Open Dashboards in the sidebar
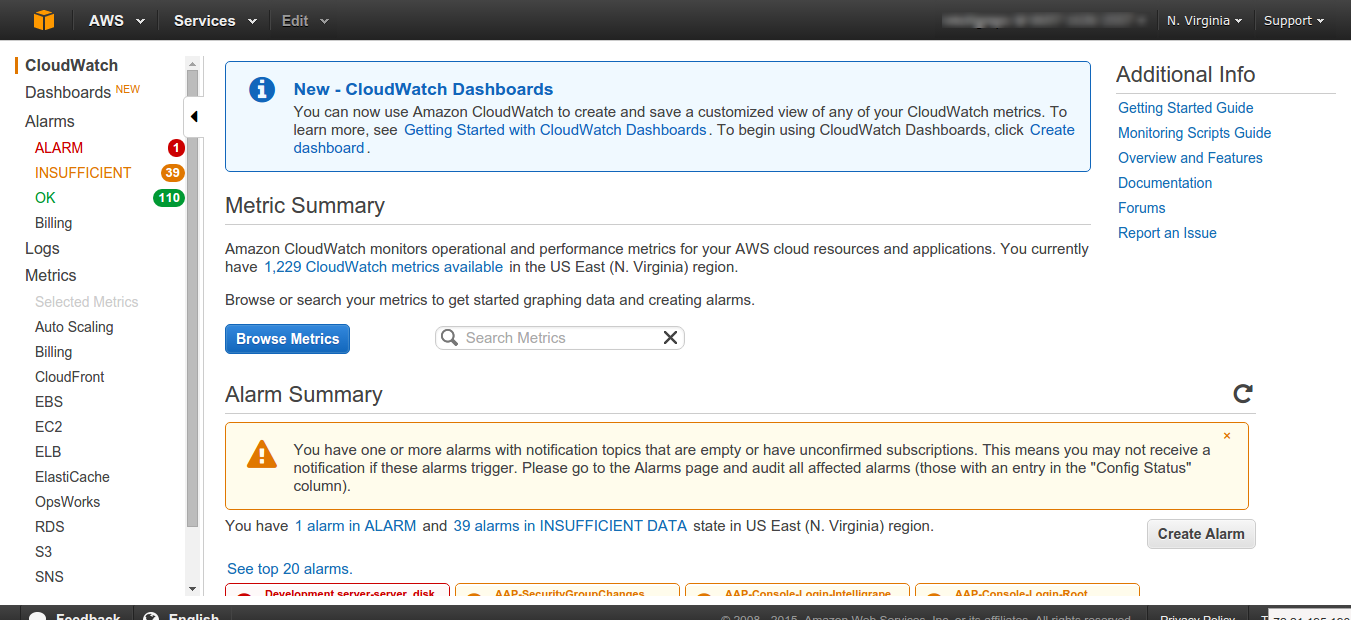 68,92
